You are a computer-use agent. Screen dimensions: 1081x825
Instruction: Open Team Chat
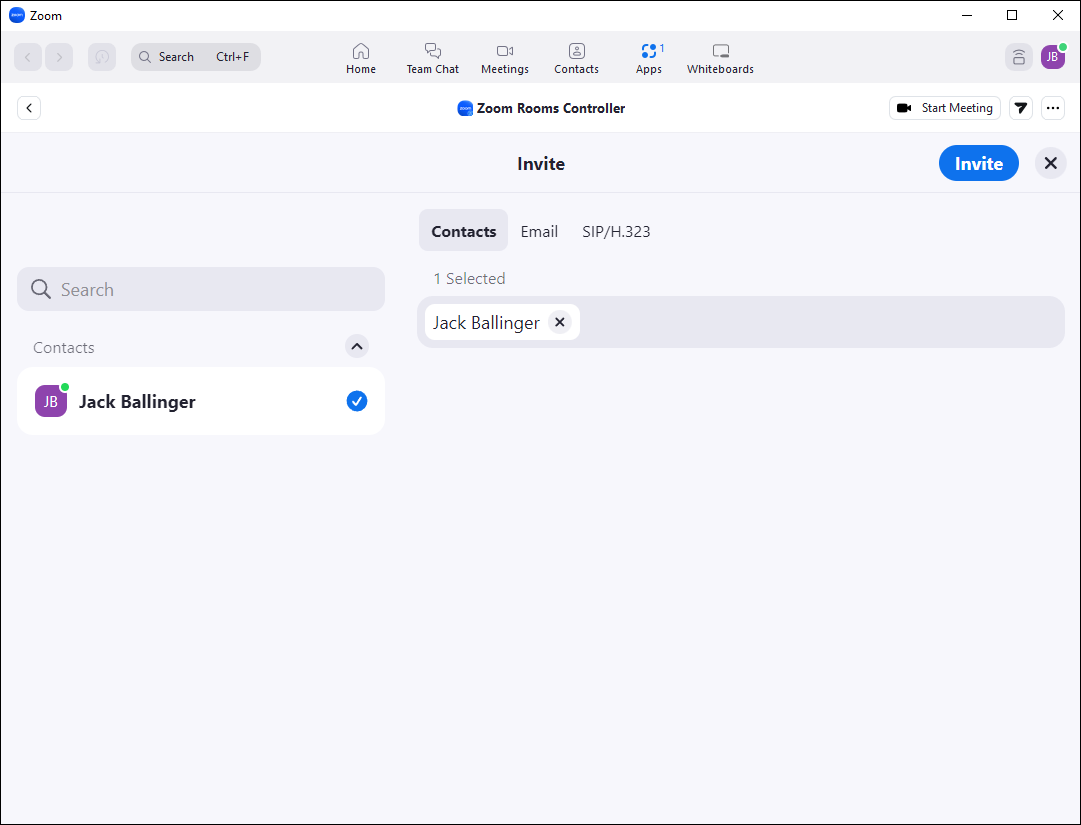tap(432, 59)
